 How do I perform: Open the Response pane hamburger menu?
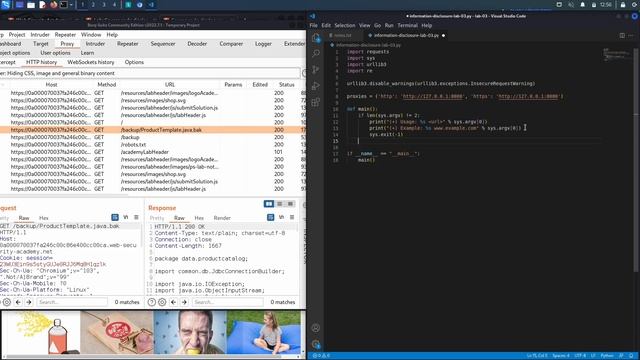pyautogui.click(x=292, y=217)
